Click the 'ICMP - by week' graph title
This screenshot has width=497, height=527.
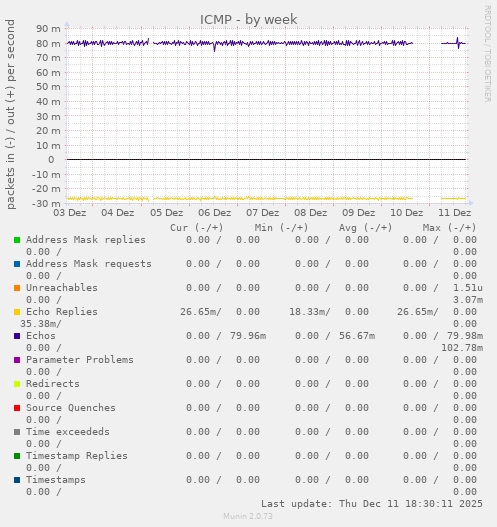tap(249, 19)
